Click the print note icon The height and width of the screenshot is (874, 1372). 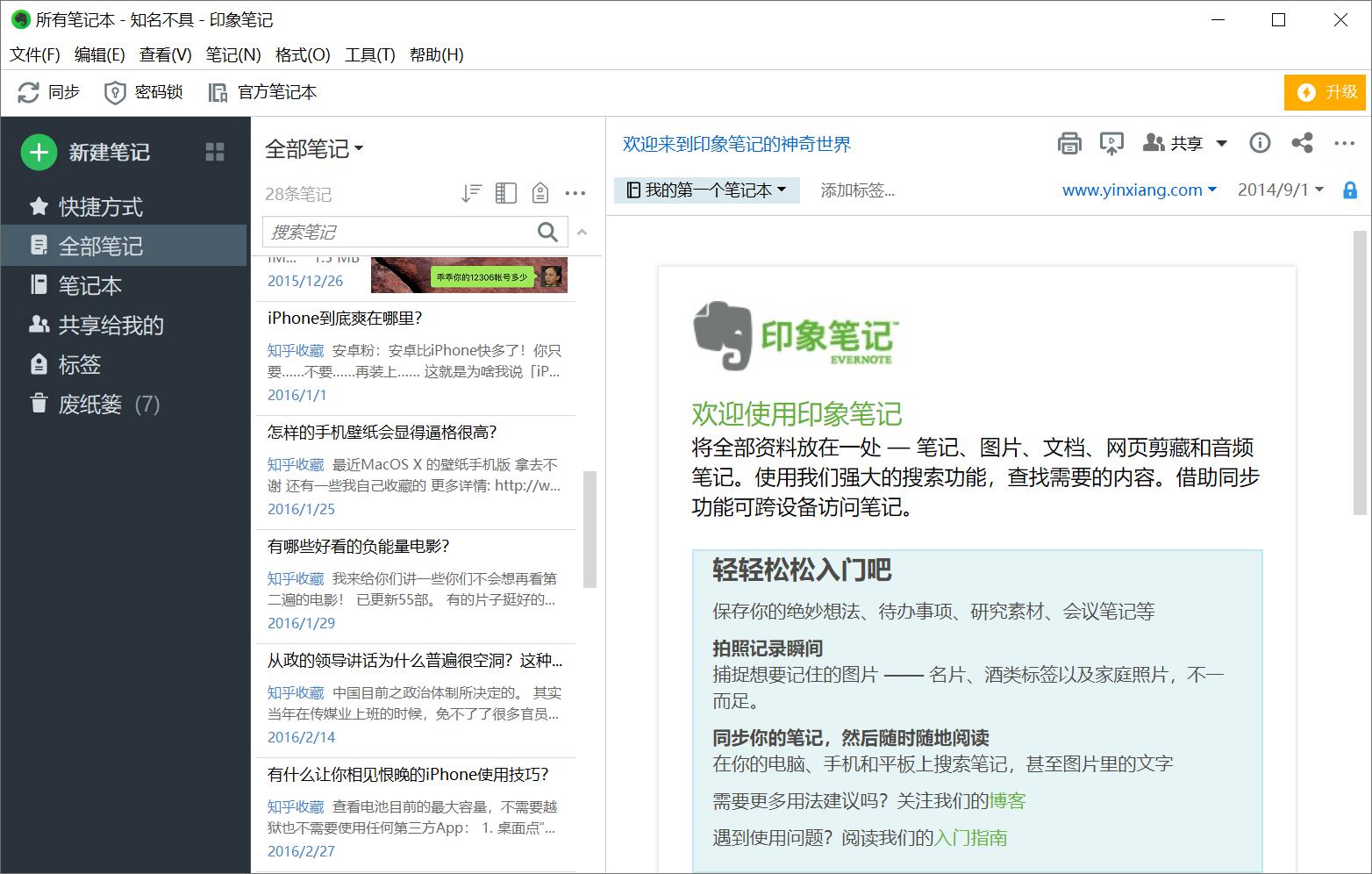point(1069,143)
